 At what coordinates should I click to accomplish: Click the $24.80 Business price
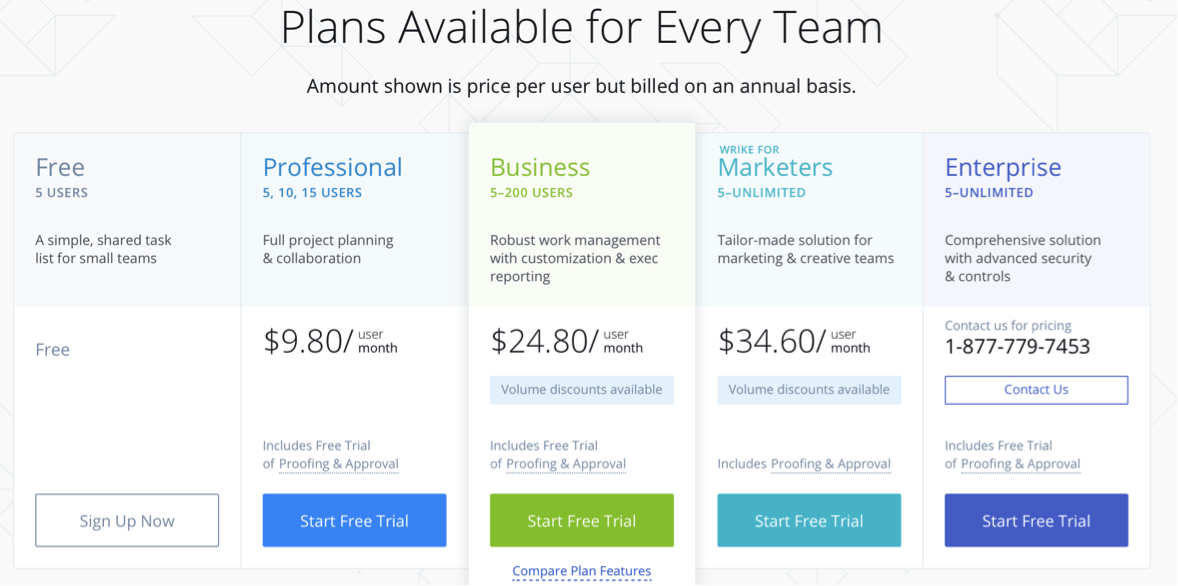539,341
